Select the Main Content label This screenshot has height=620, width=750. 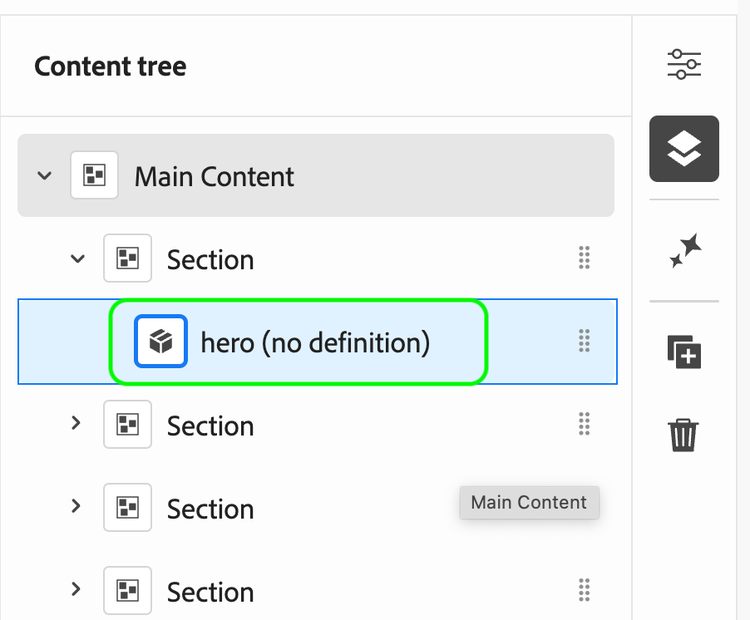pos(214,177)
